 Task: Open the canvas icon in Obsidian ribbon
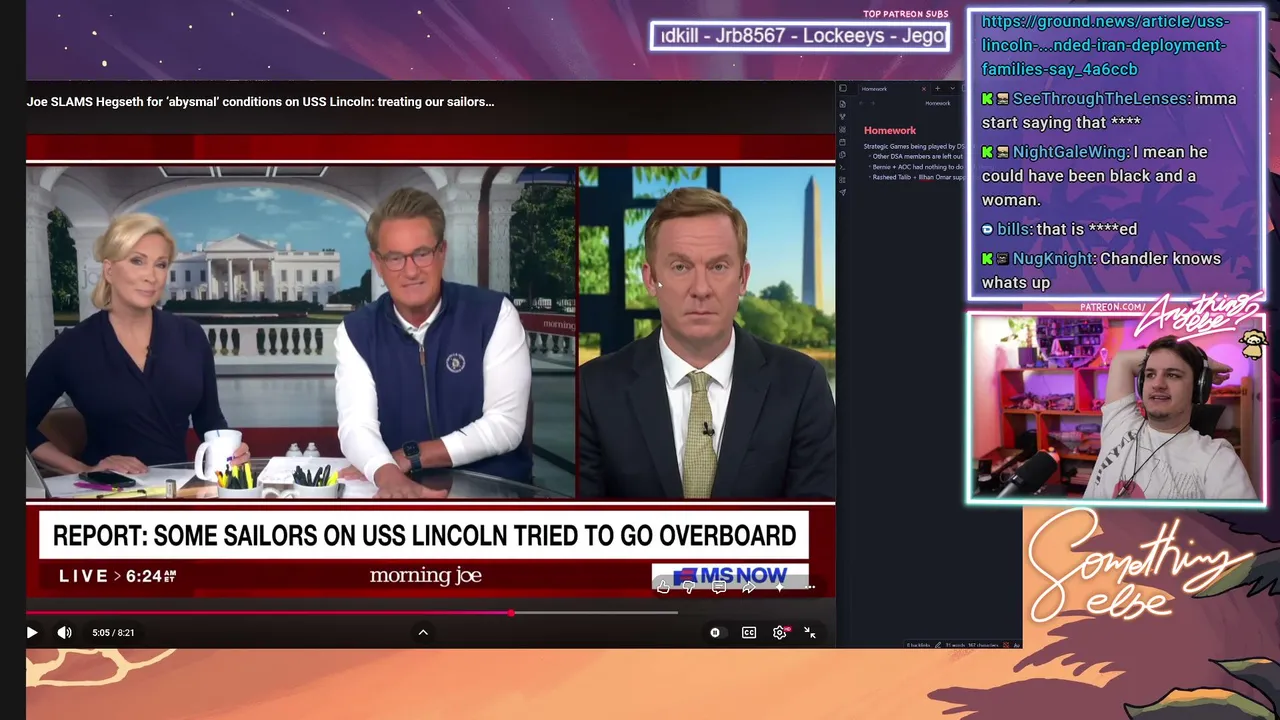[843, 129]
